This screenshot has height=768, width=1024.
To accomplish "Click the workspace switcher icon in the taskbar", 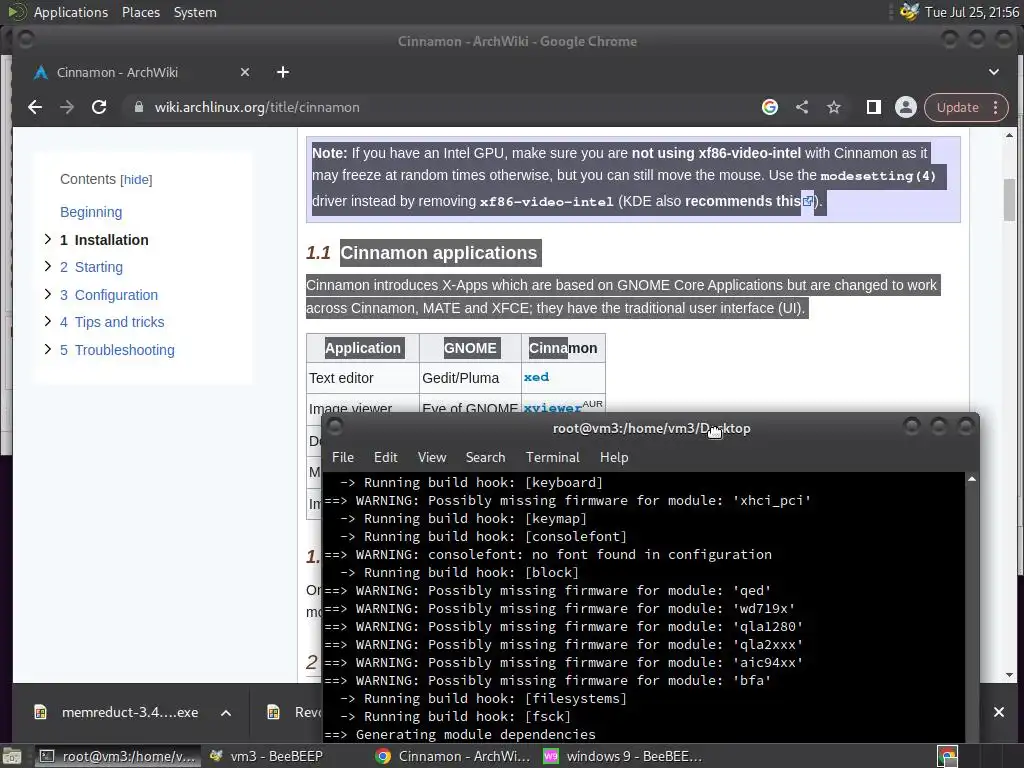I will [x=947, y=756].
